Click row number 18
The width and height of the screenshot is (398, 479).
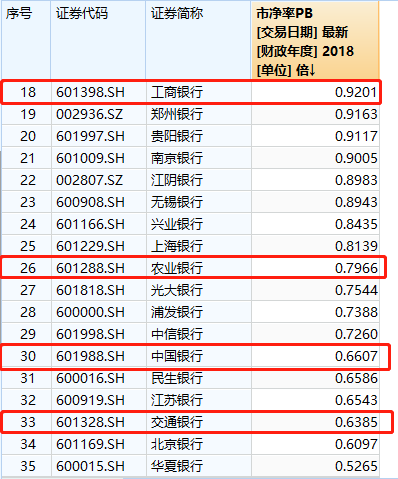pyautogui.click(x=28, y=92)
